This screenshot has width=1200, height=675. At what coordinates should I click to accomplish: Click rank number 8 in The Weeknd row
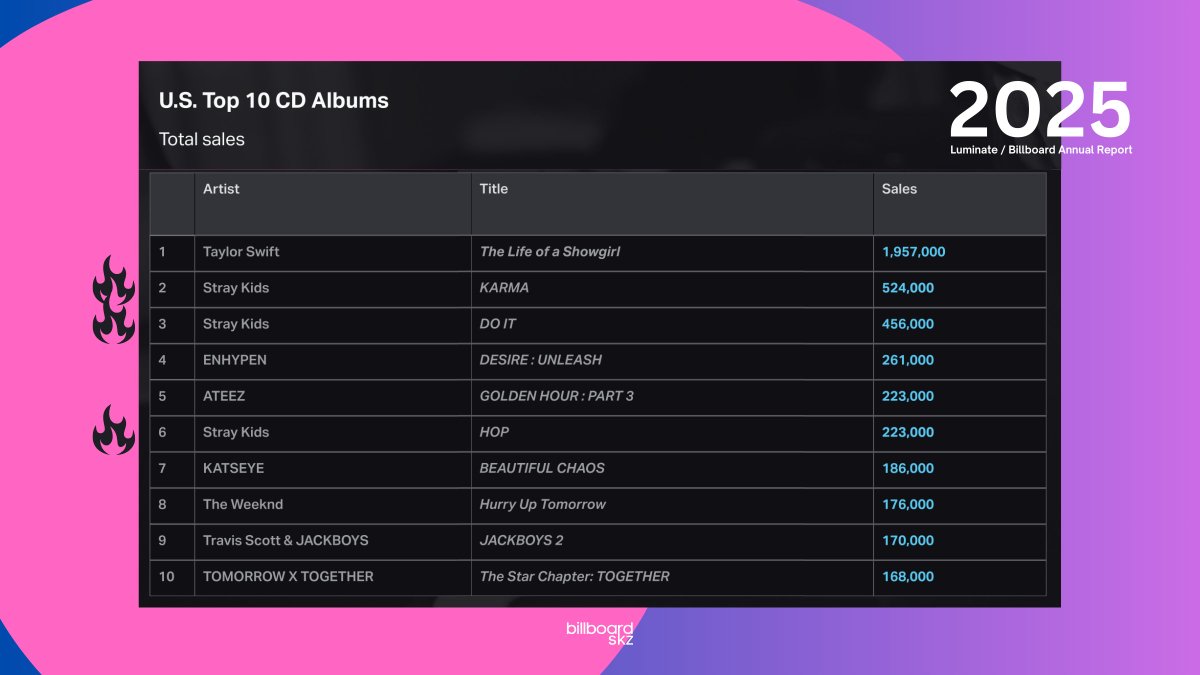163,504
